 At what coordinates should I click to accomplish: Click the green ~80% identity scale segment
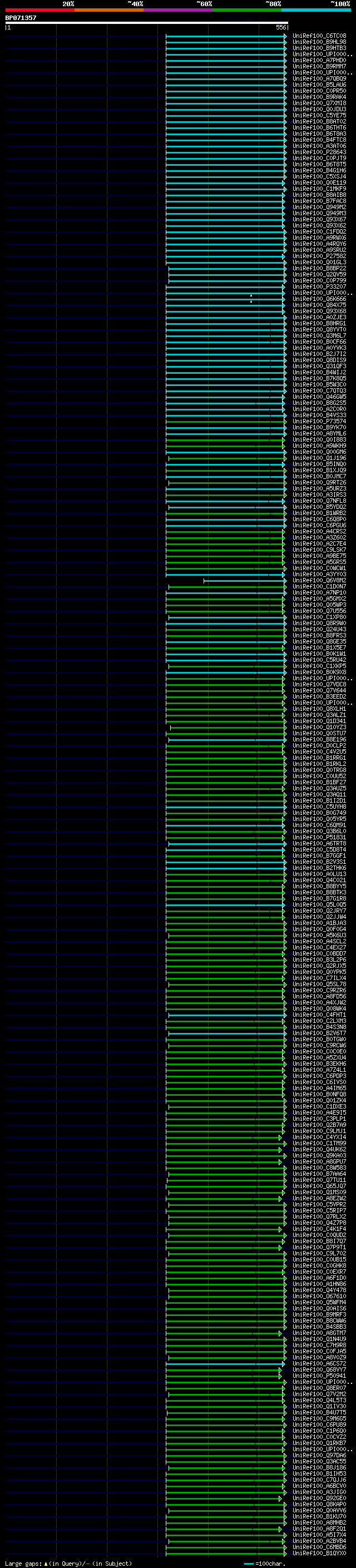247,10
